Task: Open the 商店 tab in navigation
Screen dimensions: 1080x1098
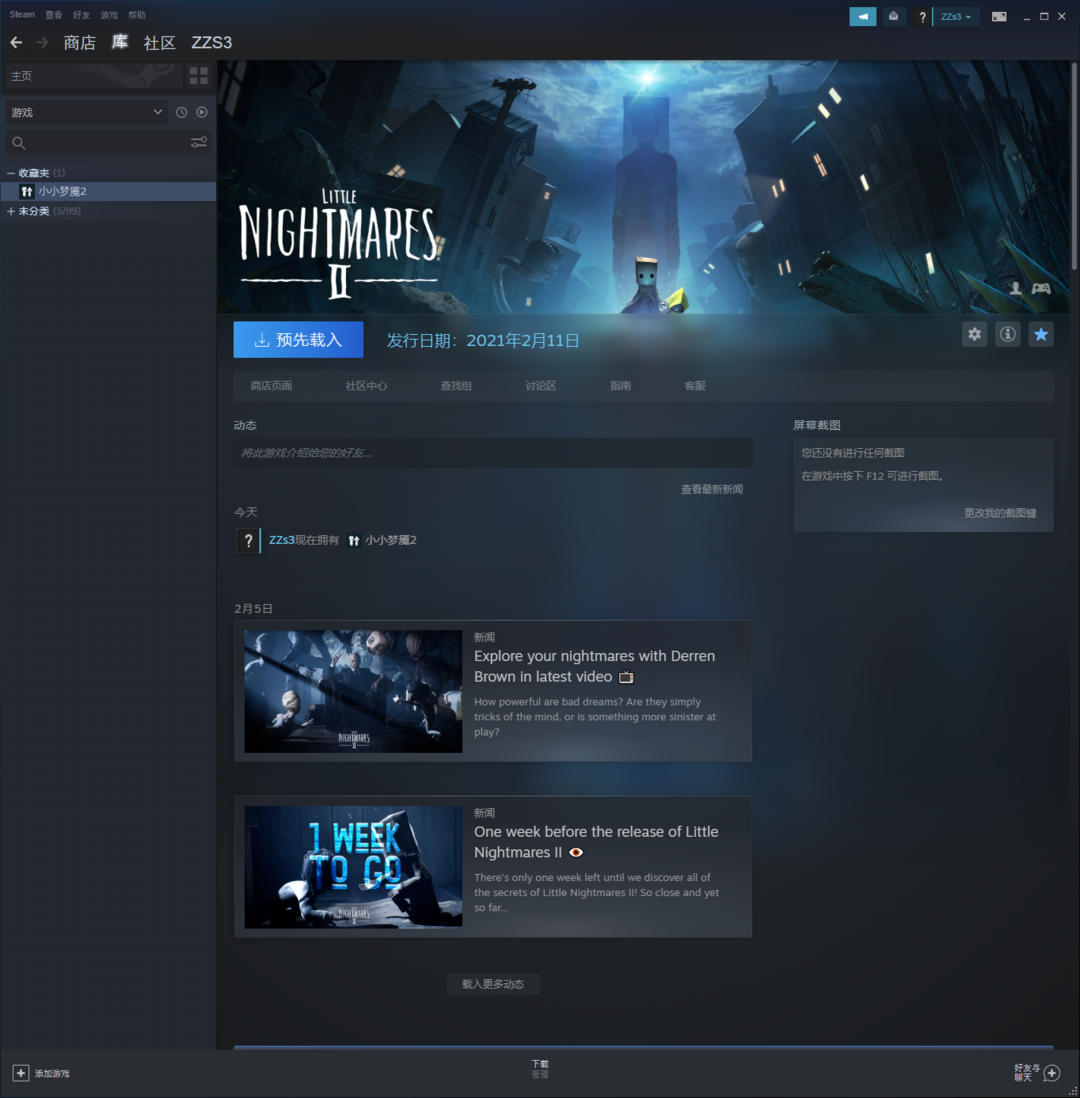Action: (80, 43)
